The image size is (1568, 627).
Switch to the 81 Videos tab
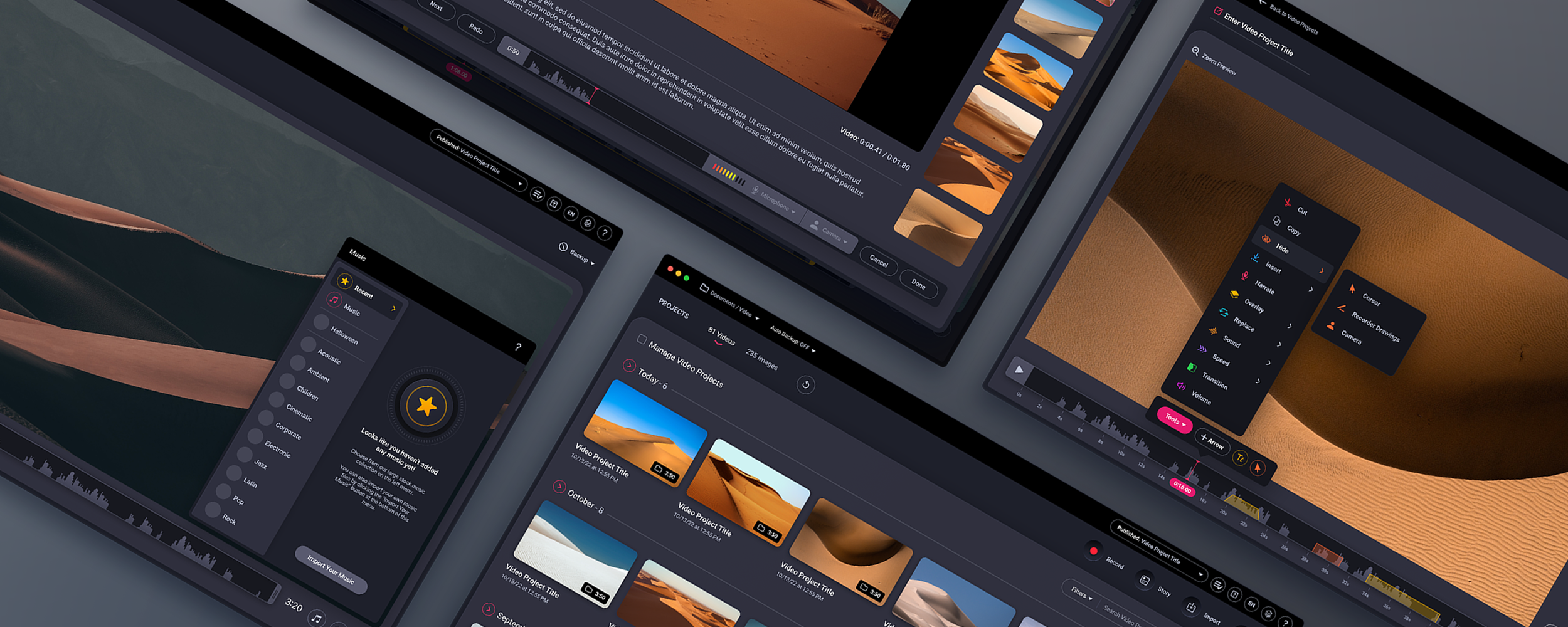(721, 336)
